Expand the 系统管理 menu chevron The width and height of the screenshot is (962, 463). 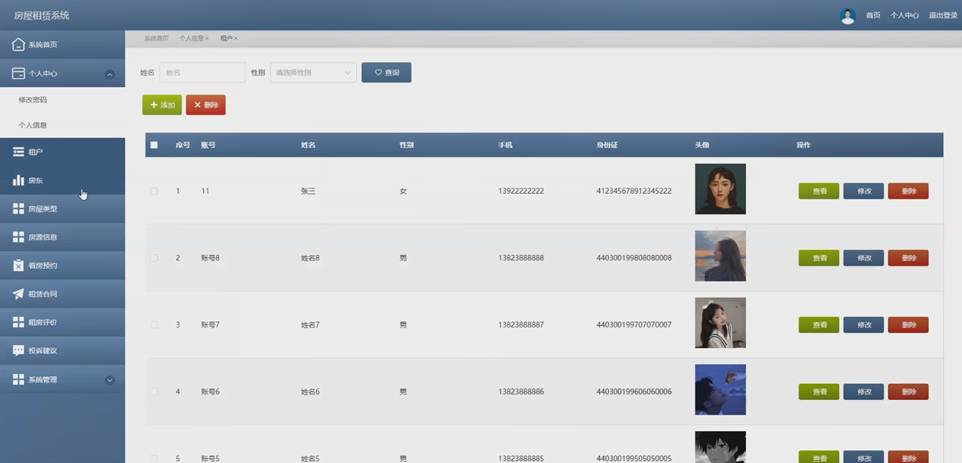pos(110,380)
